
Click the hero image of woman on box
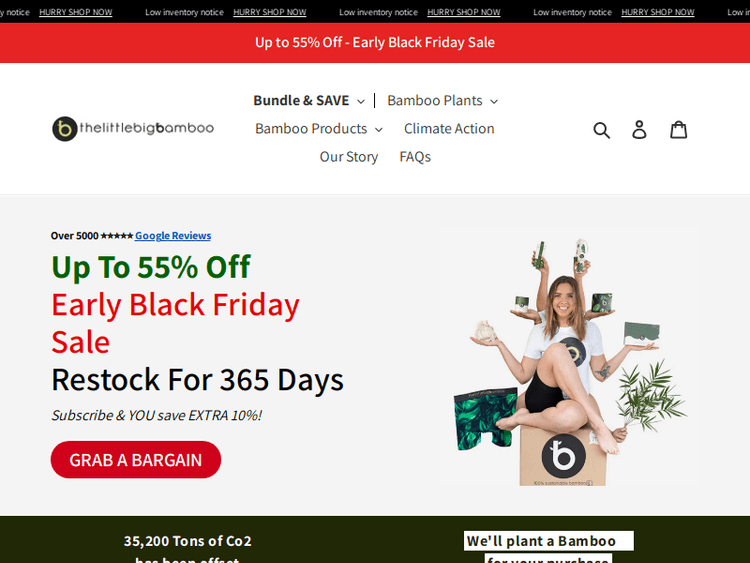point(569,361)
